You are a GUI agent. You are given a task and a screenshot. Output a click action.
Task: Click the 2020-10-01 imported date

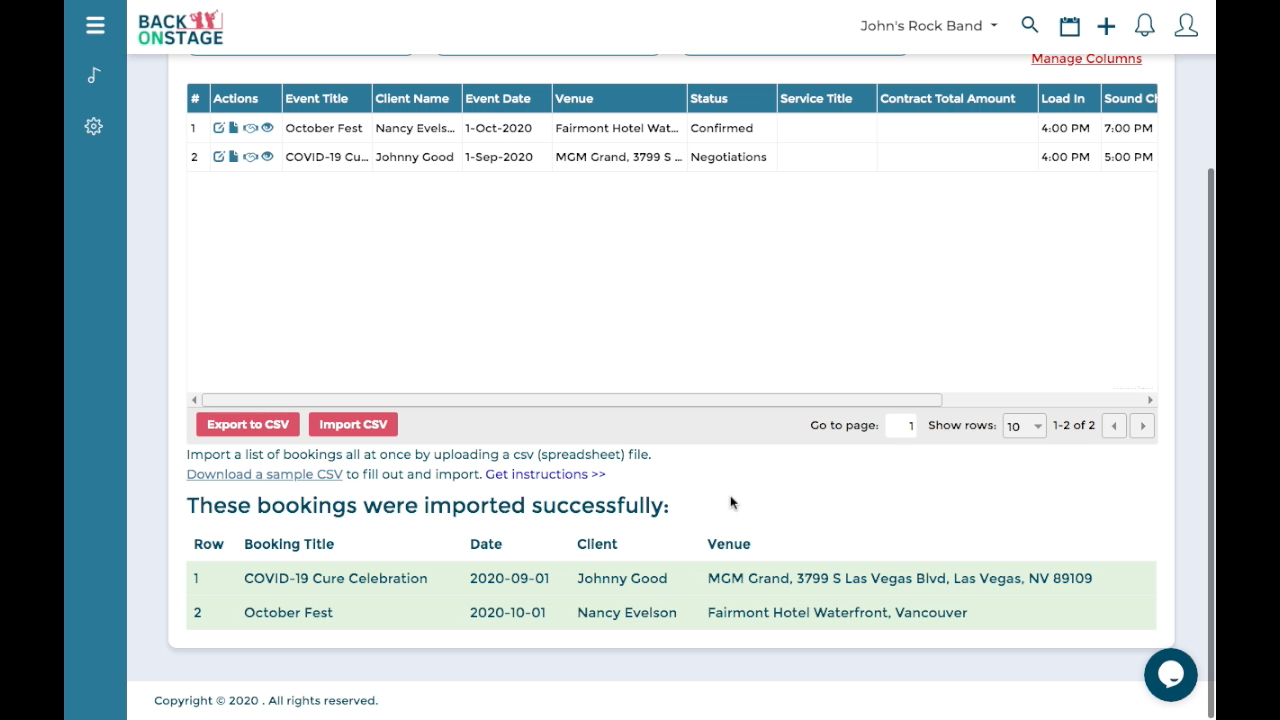coord(508,612)
